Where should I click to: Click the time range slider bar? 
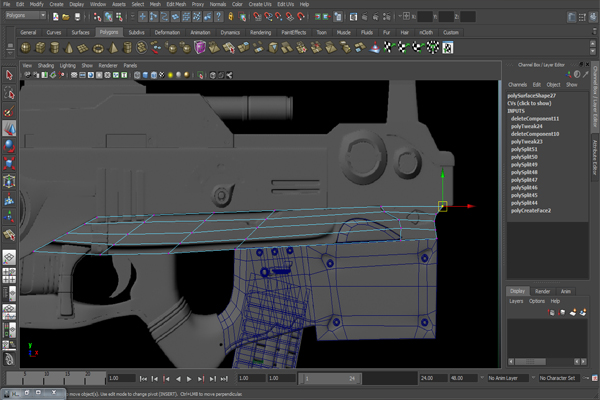pos(330,379)
